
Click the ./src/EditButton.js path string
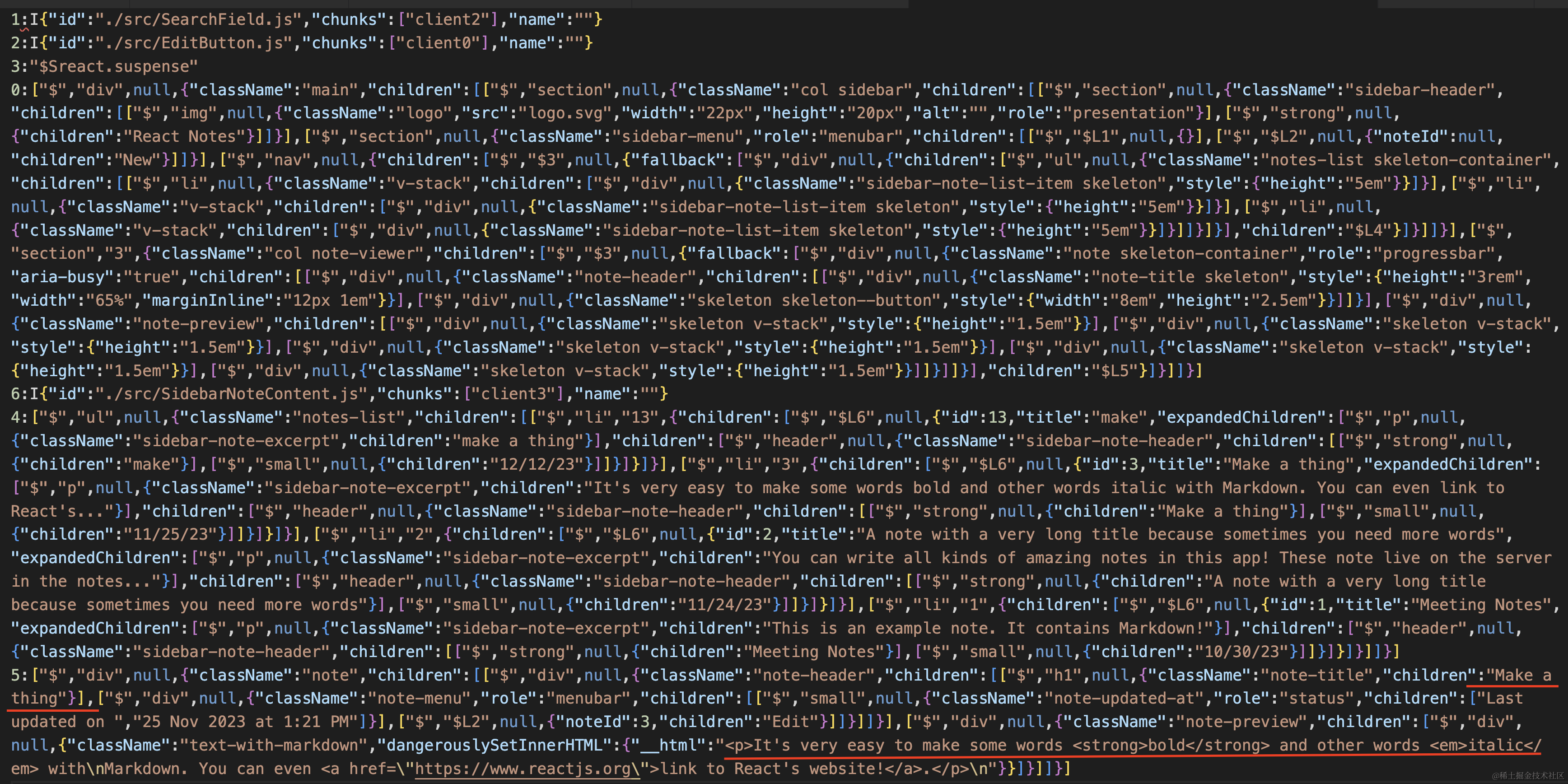click(193, 43)
